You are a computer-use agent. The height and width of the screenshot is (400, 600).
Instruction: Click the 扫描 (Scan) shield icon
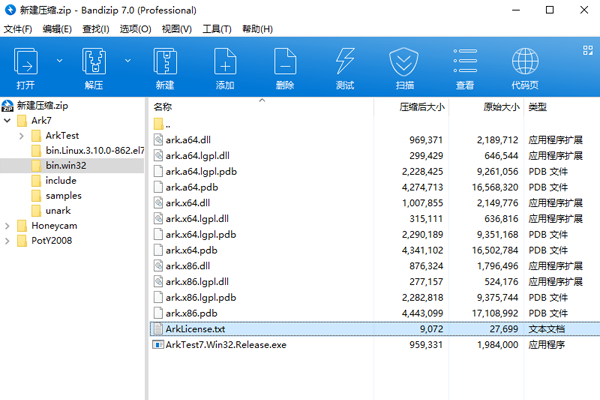click(x=404, y=64)
